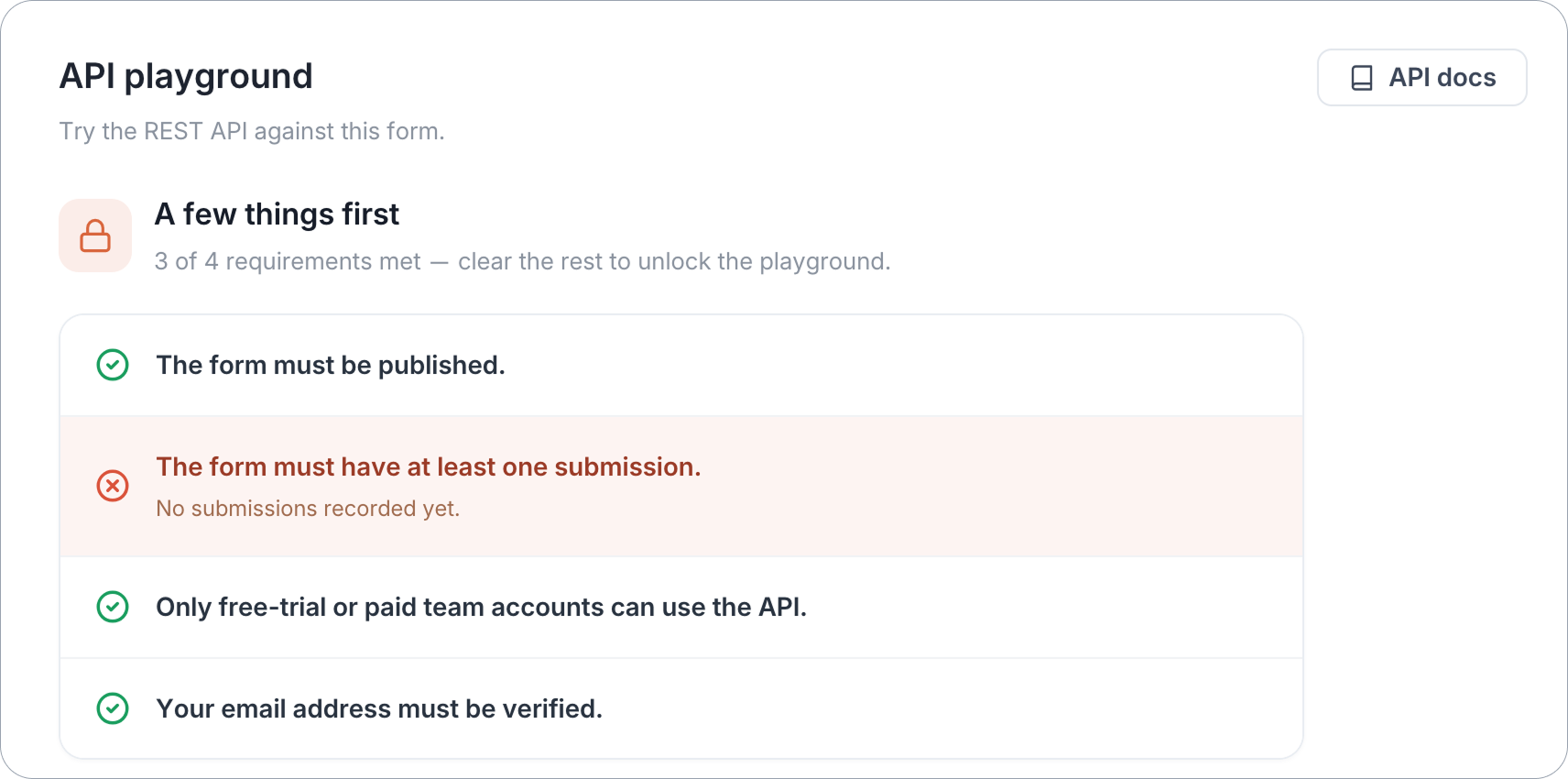Select 'Your email address must be verified.' row

(681, 708)
